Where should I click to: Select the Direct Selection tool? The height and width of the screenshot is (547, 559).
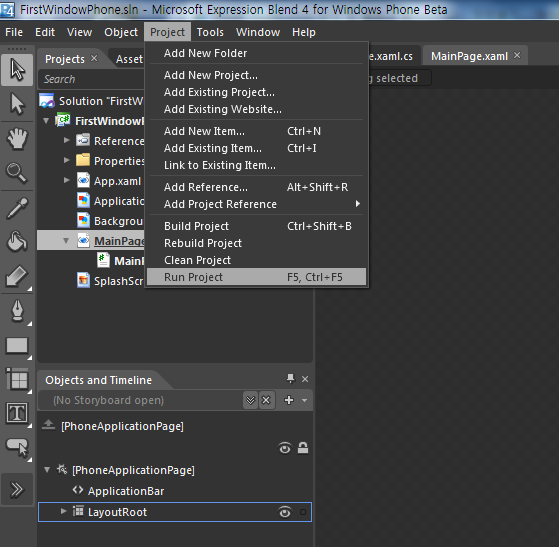pos(17,104)
